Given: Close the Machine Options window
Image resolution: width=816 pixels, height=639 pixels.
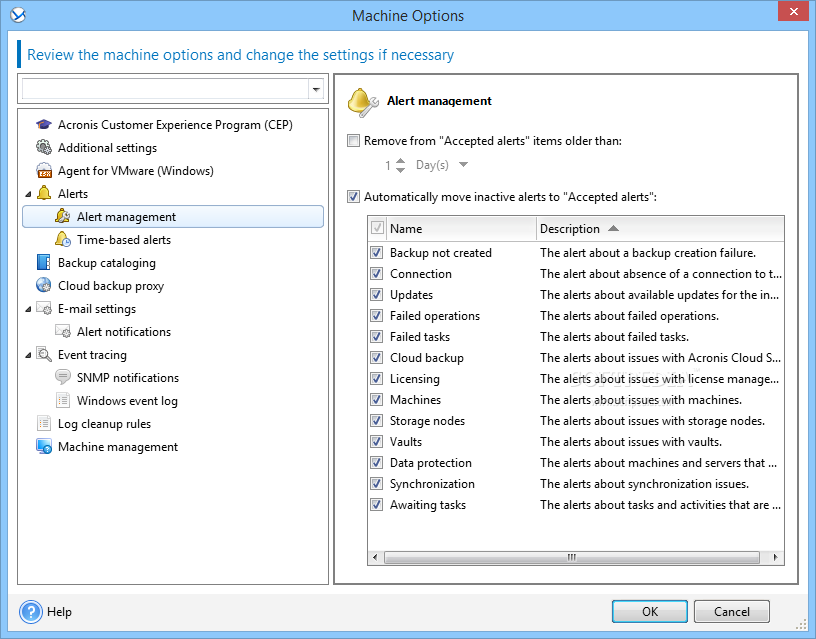Looking at the screenshot, I should pos(793,11).
